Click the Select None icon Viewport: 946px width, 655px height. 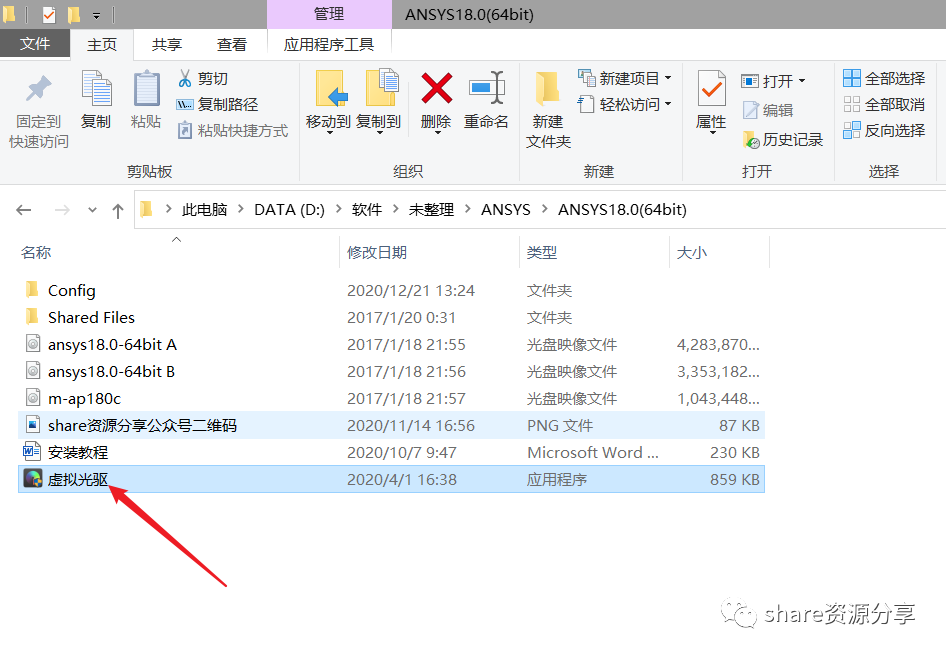[x=852, y=104]
